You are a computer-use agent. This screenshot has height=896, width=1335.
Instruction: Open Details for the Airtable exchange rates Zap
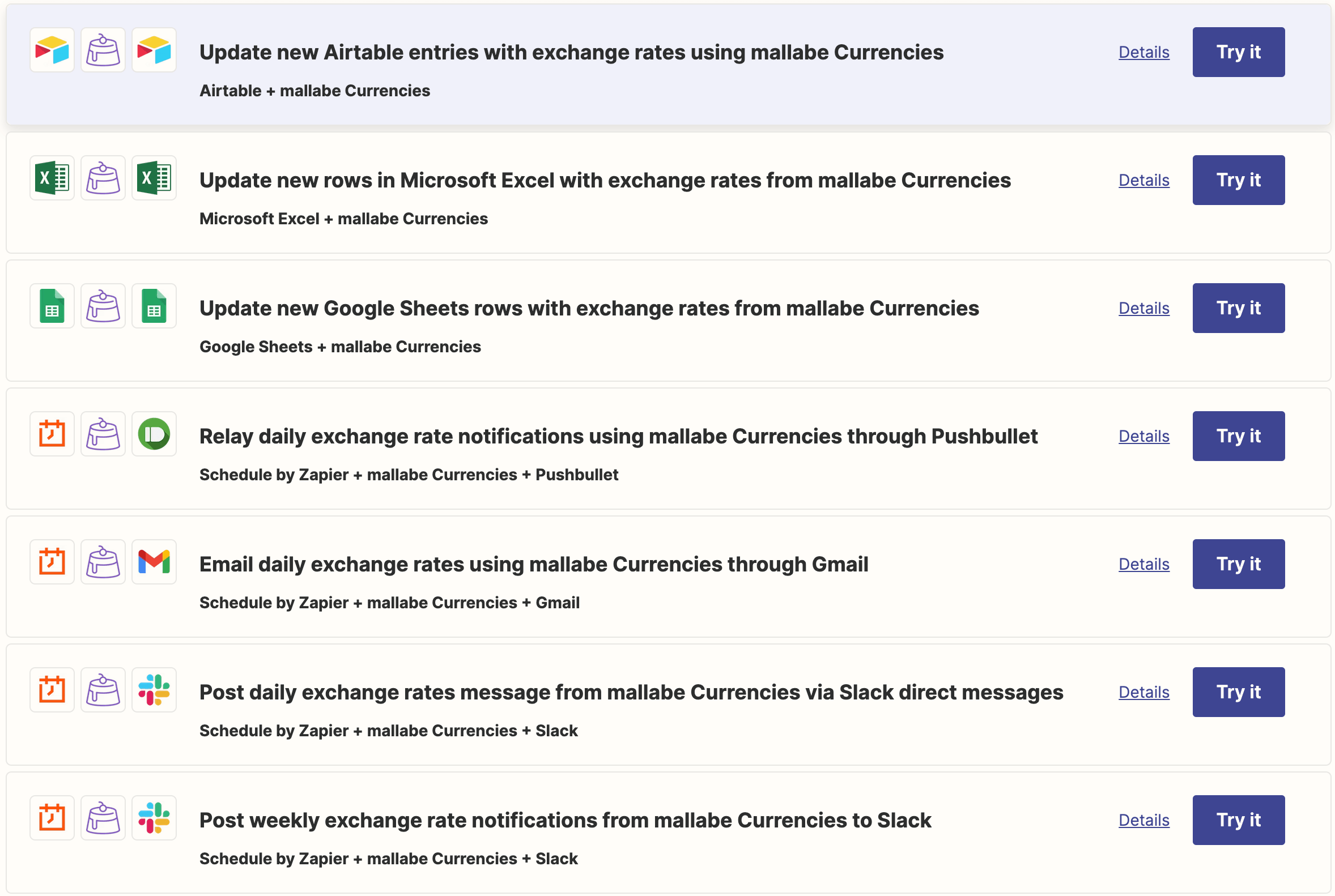tap(1143, 53)
